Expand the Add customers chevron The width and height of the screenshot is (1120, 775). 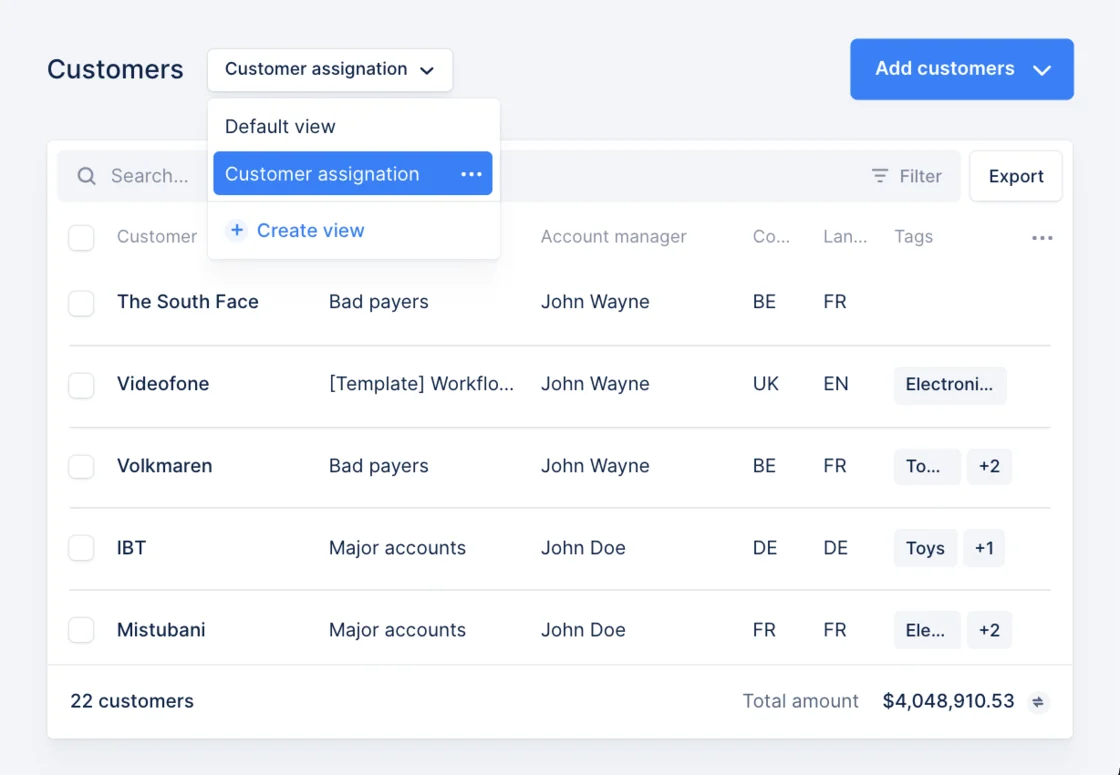[x=1042, y=70]
